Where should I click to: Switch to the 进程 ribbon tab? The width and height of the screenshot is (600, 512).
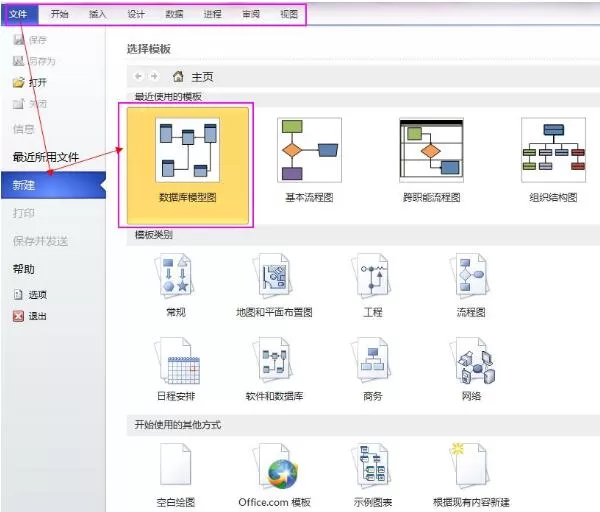(213, 14)
